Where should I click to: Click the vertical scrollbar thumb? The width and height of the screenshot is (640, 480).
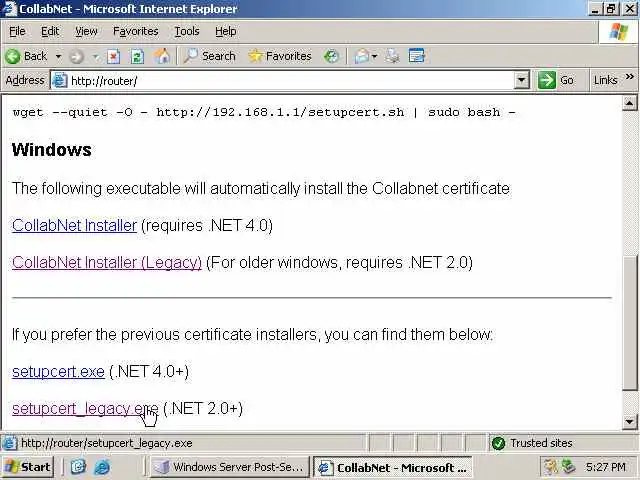pyautogui.click(x=629, y=322)
